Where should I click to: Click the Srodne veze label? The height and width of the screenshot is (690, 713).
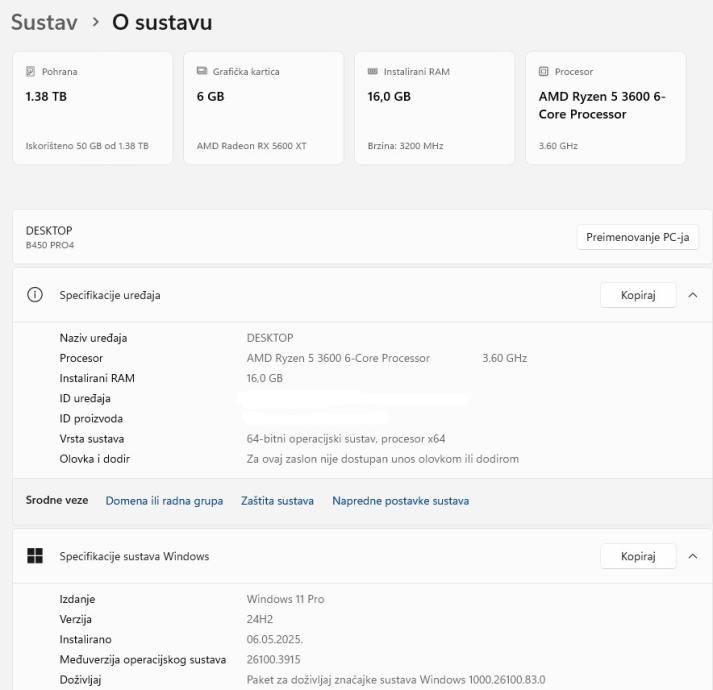point(57,500)
